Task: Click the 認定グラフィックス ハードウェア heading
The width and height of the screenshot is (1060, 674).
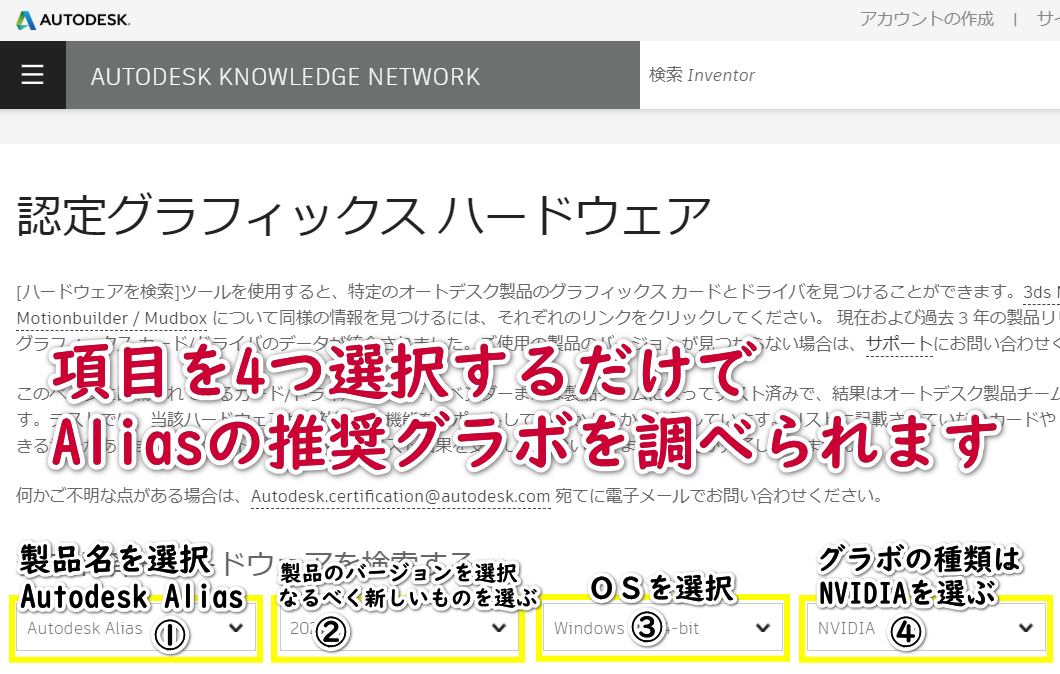Action: (364, 216)
